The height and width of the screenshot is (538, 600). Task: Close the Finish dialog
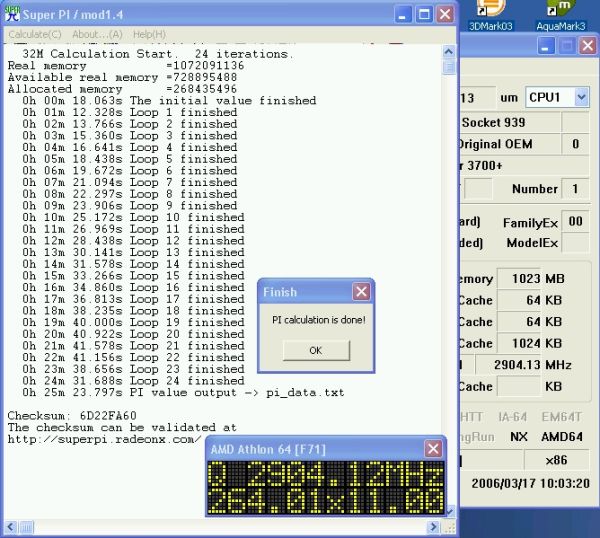point(361,292)
